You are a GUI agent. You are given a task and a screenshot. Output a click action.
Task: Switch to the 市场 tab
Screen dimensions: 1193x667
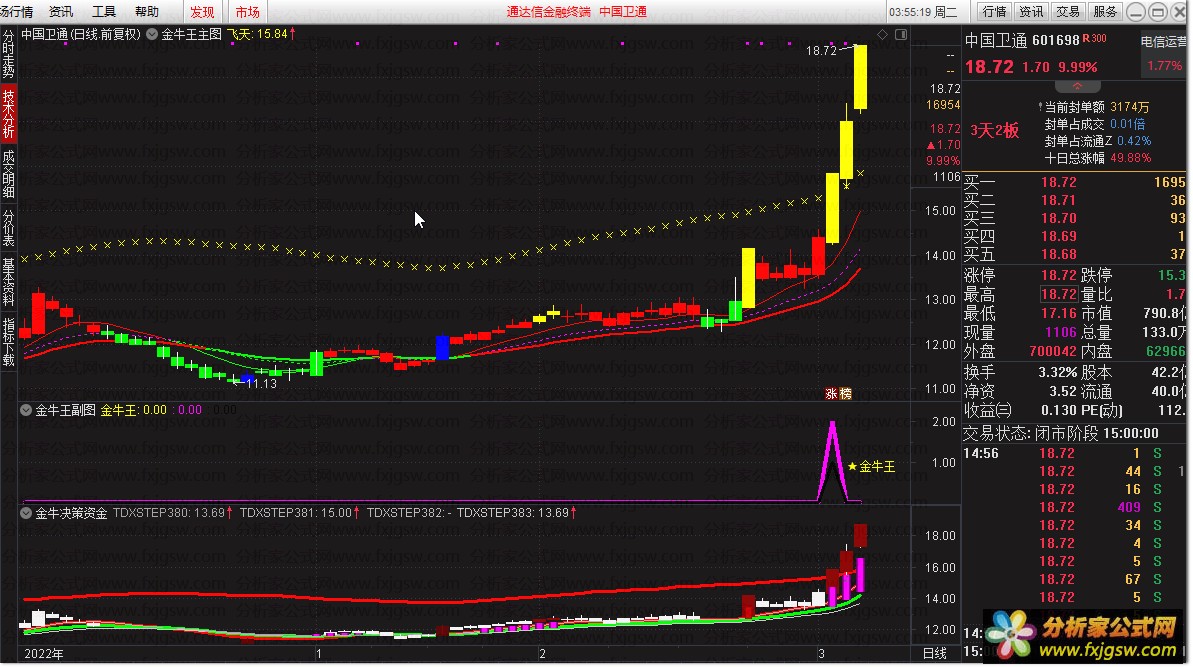click(247, 11)
